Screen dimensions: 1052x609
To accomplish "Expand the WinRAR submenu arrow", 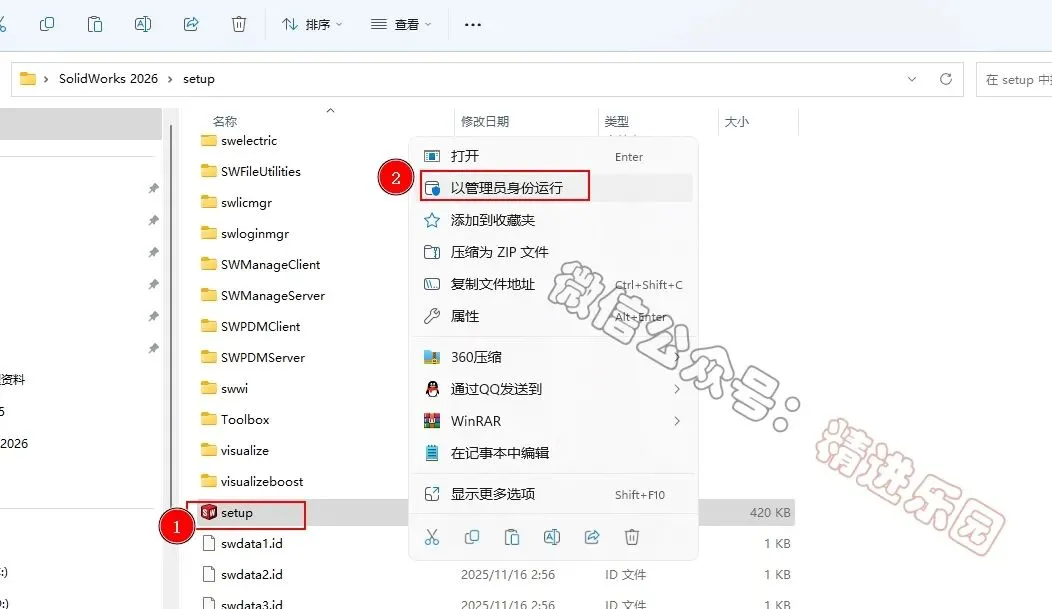I will 677,421.
